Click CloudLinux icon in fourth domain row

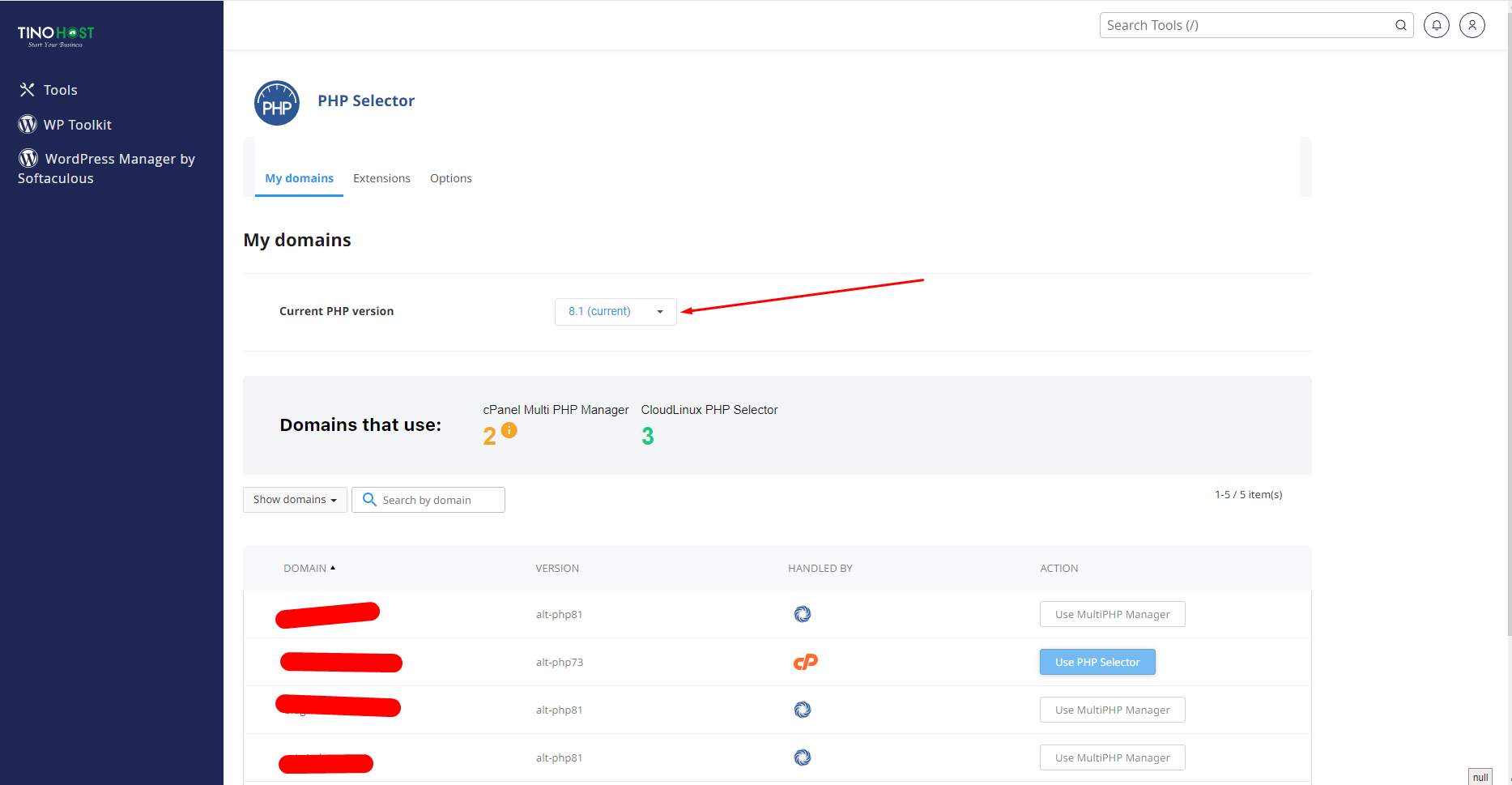803,757
